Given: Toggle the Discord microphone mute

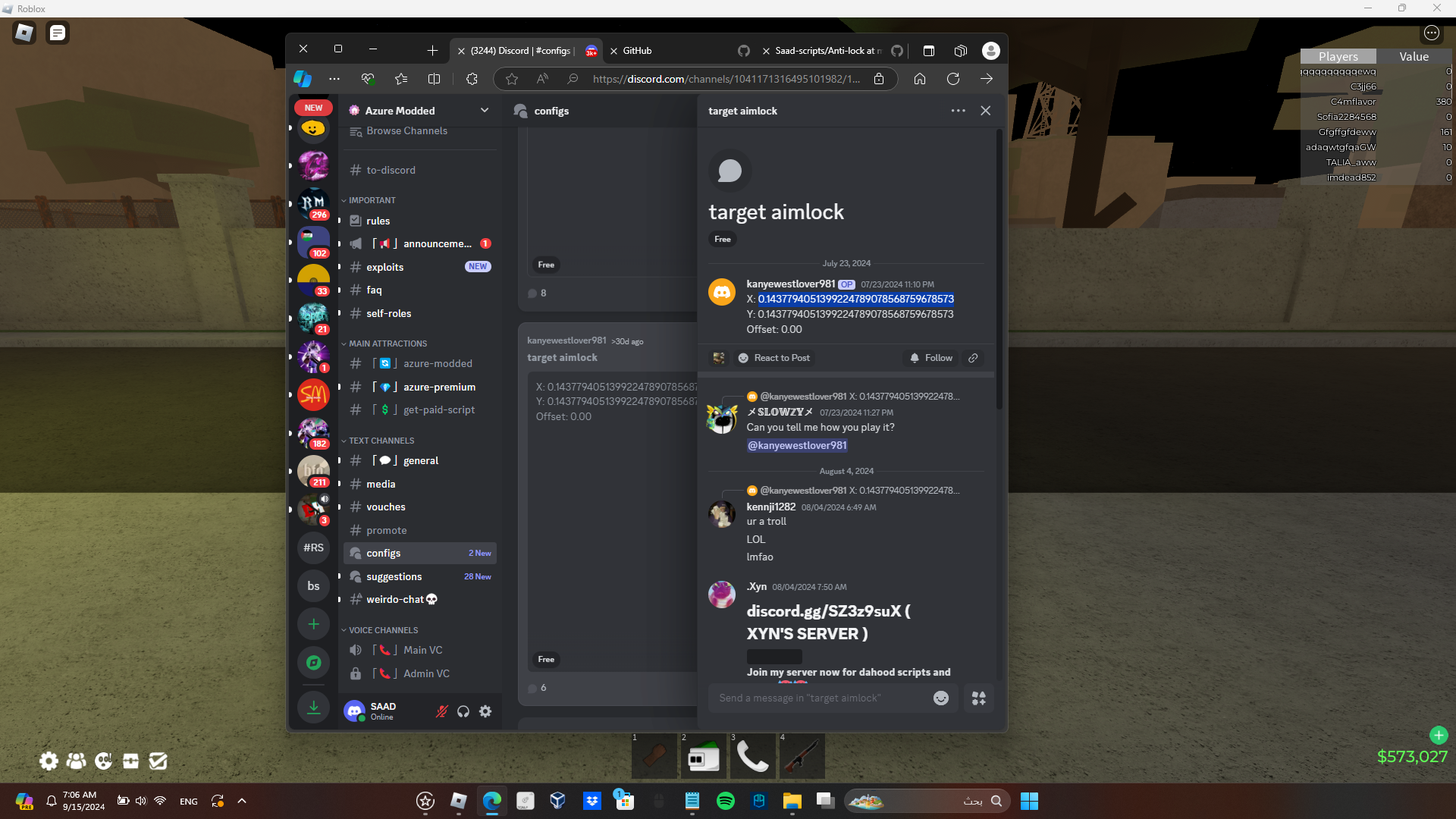Looking at the screenshot, I should click(x=441, y=711).
